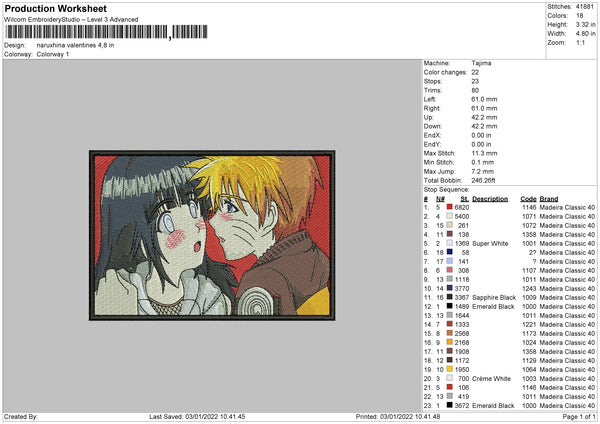Click the 'St.' column header

coord(465,199)
